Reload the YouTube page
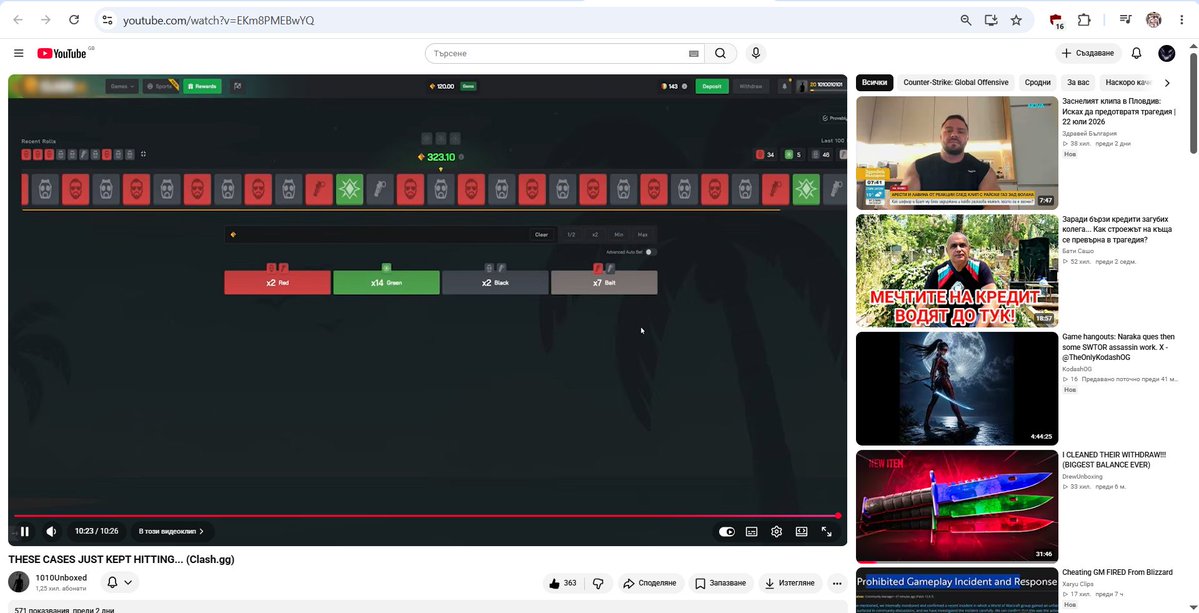 pyautogui.click(x=73, y=20)
